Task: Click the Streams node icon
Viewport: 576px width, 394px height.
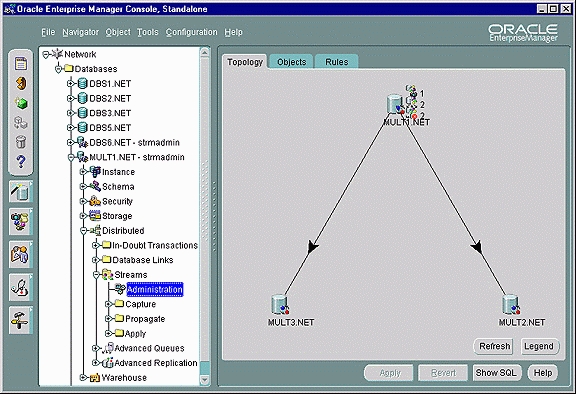Action: (x=107, y=274)
